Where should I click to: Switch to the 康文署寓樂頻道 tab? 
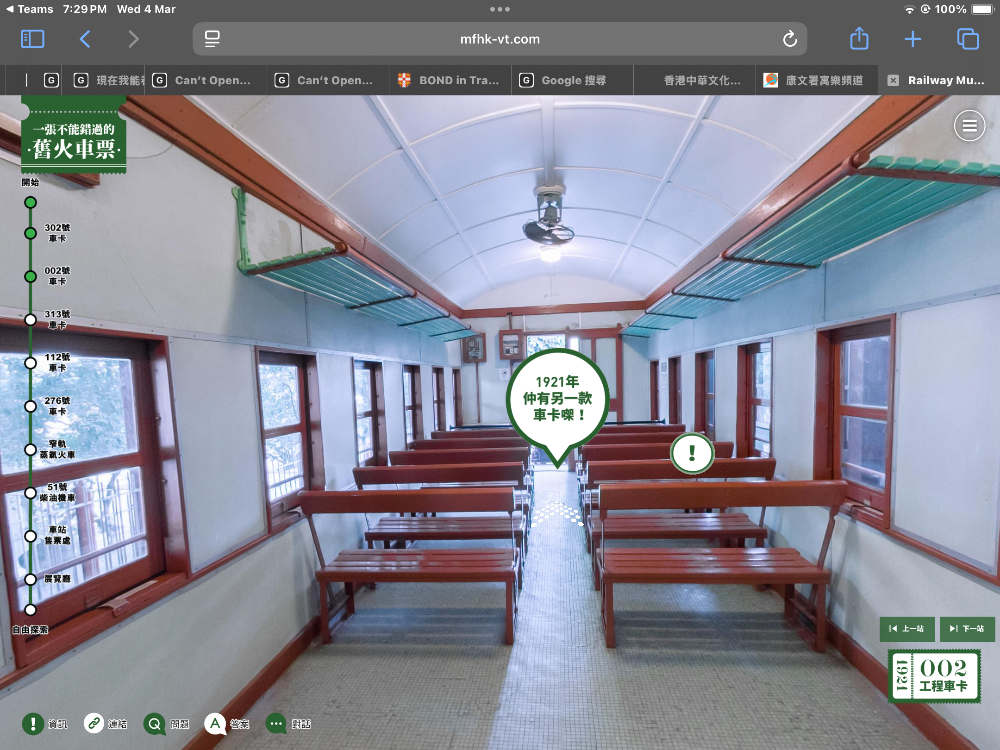point(817,80)
